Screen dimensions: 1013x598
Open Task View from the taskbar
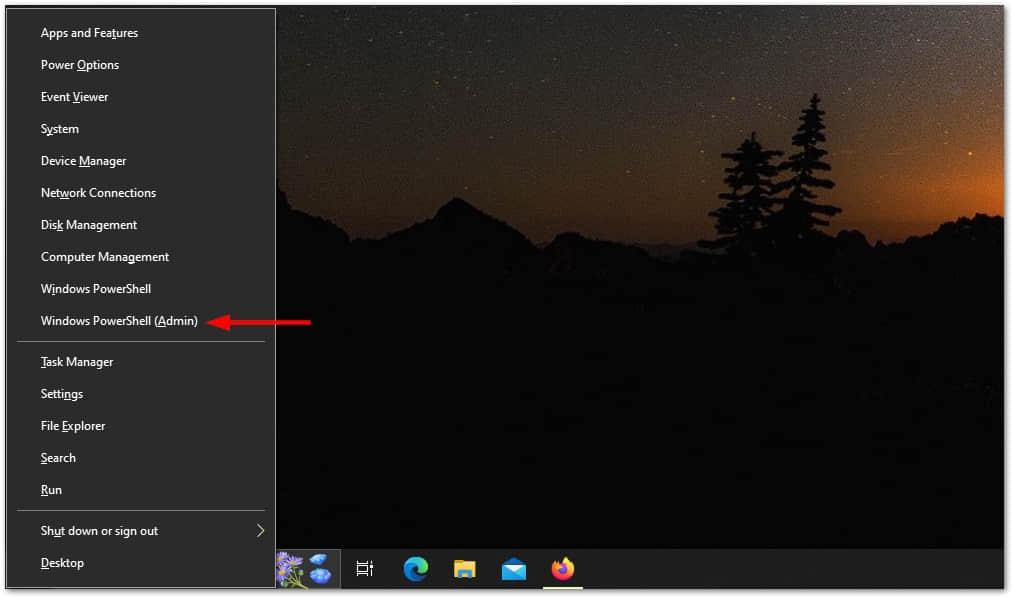(365, 569)
